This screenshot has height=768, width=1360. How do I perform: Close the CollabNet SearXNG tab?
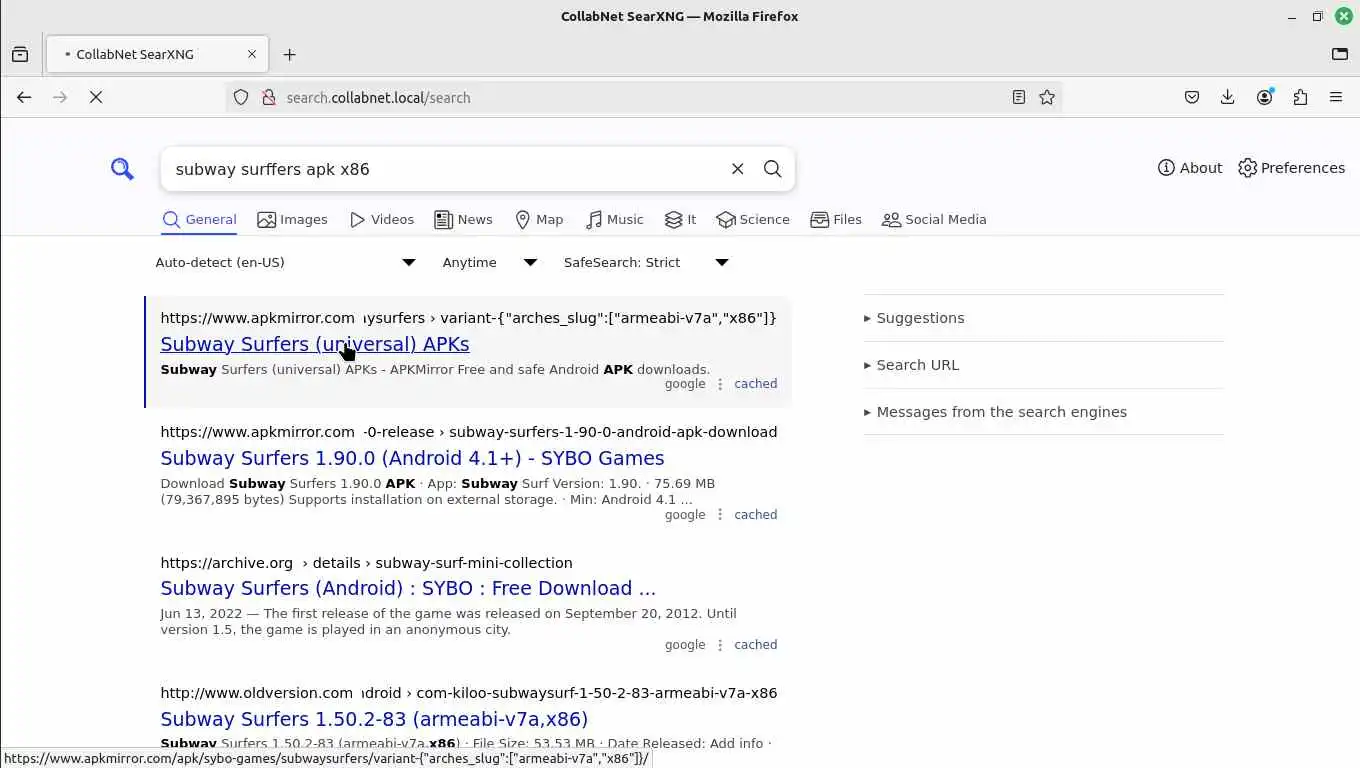pyautogui.click(x=252, y=54)
